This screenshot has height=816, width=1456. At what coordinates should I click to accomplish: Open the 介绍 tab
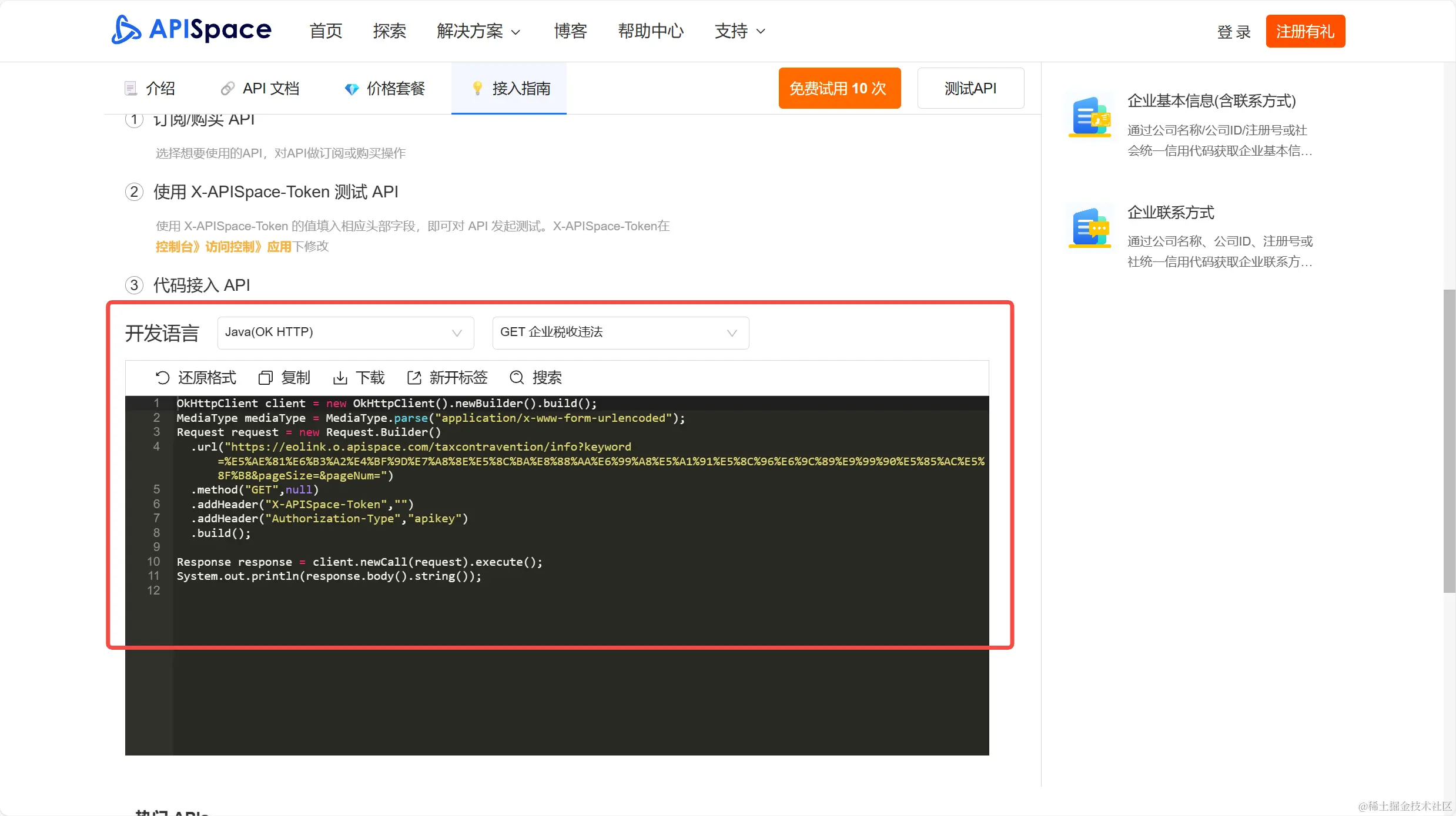click(x=150, y=89)
